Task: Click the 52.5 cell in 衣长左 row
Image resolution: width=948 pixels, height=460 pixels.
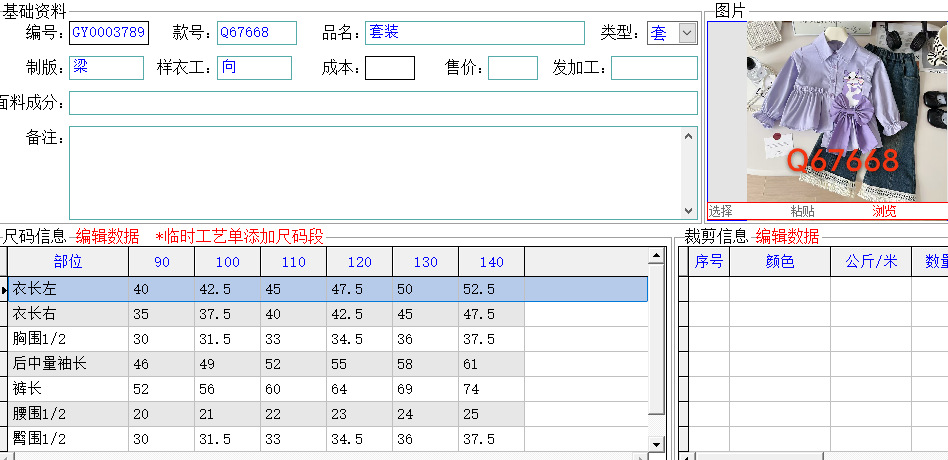Action: click(492, 290)
